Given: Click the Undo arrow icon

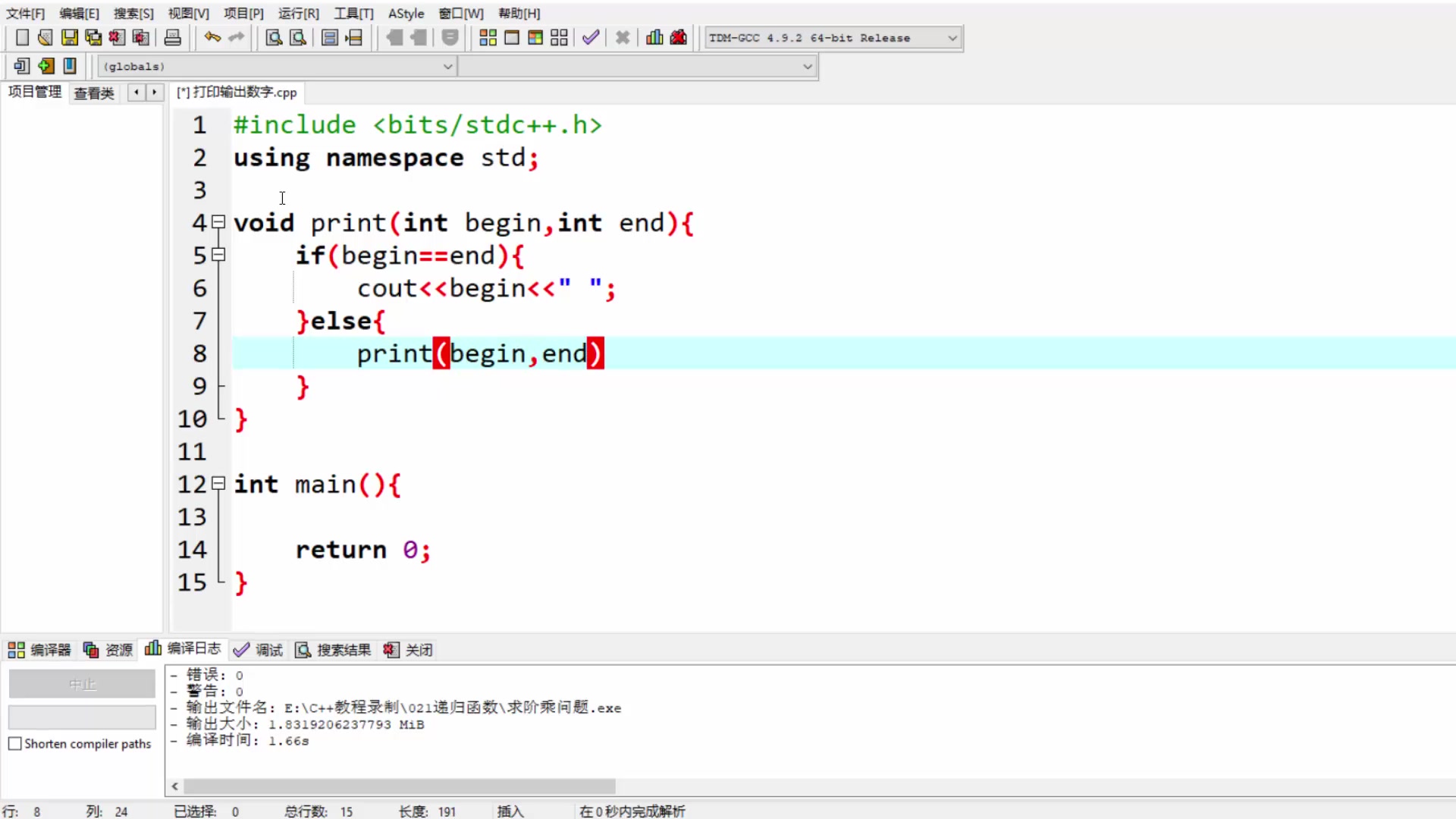Looking at the screenshot, I should coord(212,37).
